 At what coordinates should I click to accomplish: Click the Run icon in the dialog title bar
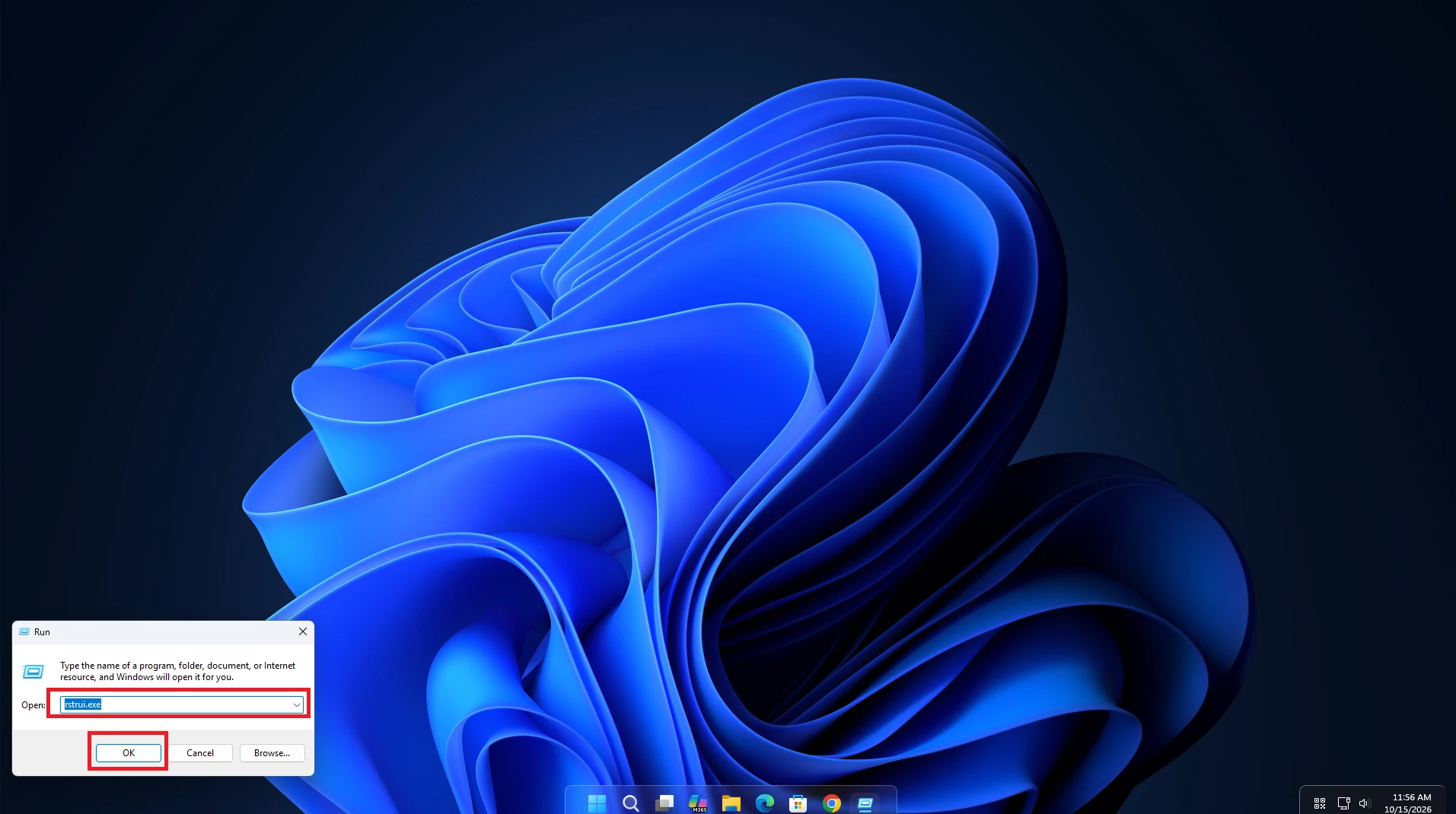pos(24,631)
